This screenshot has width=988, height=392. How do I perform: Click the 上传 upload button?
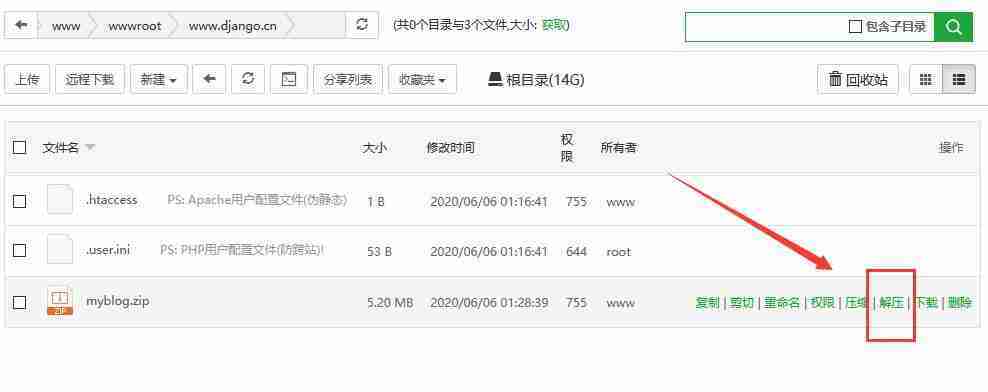click(x=27, y=79)
